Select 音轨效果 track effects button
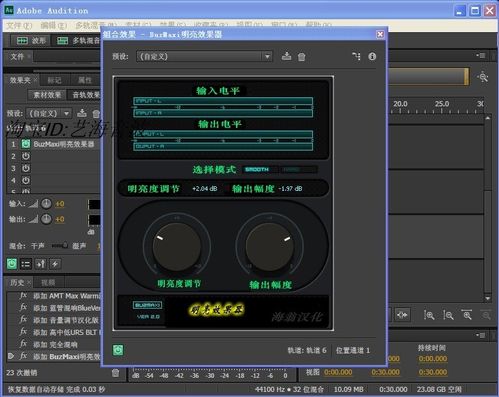This screenshot has width=499, height=397. (85, 95)
